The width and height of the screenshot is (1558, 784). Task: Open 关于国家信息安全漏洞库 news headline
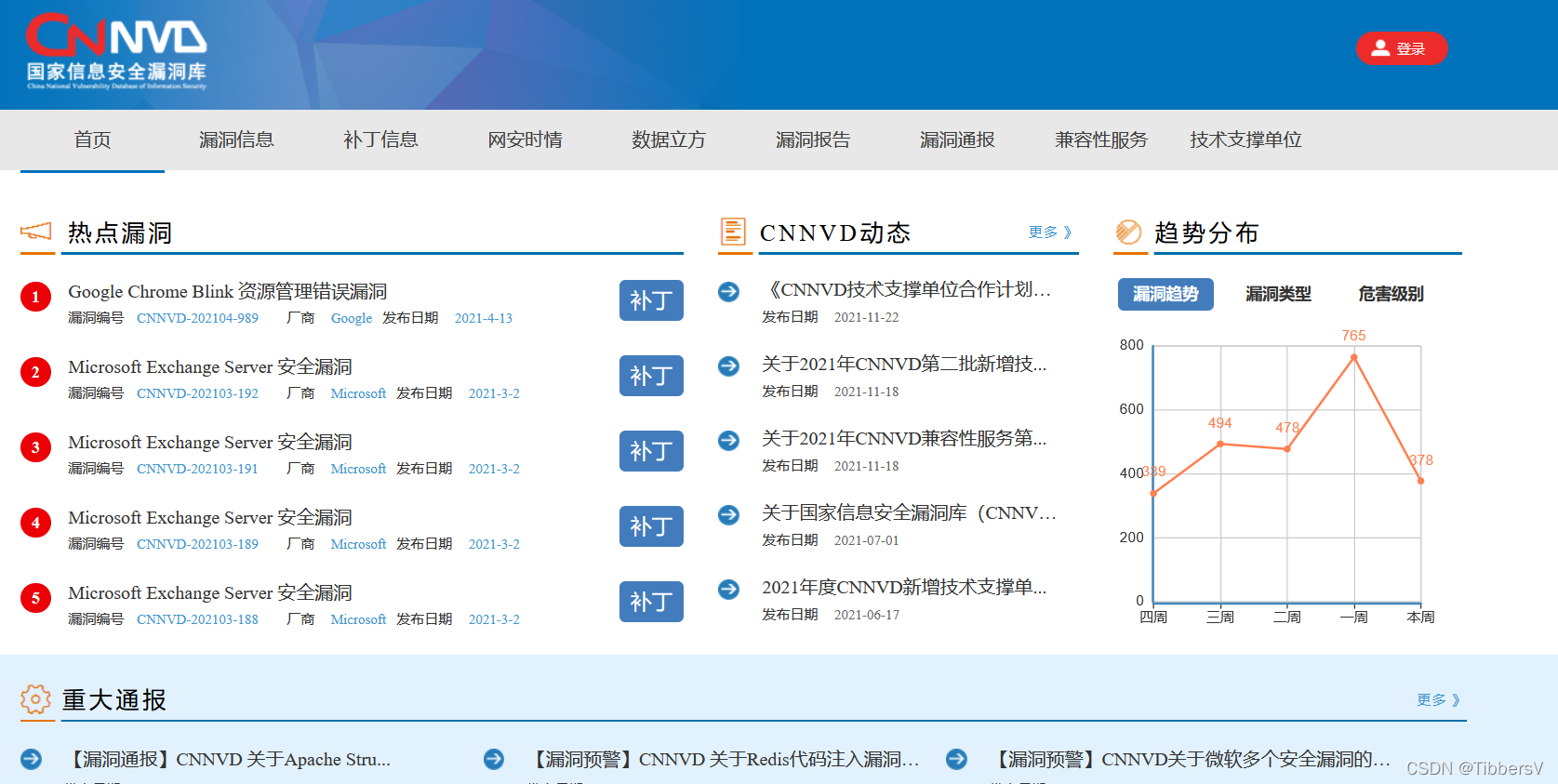(909, 512)
